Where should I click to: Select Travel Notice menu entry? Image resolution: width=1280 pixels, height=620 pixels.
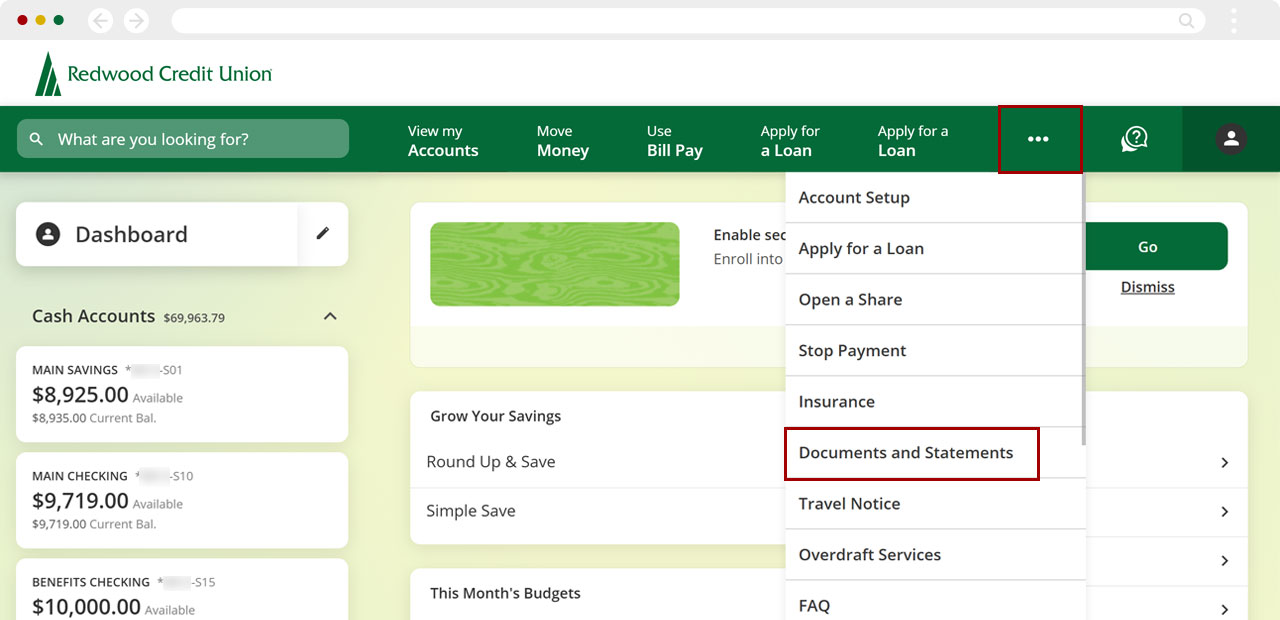(934, 503)
